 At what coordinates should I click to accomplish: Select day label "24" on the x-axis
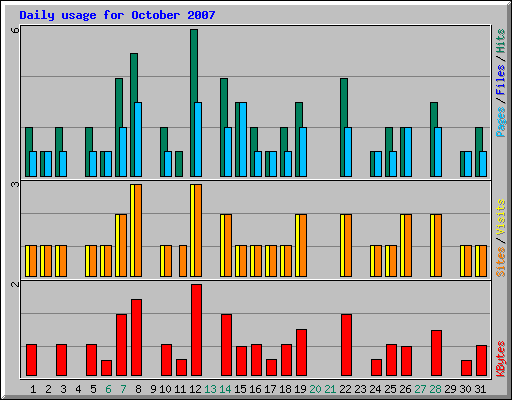375,389
